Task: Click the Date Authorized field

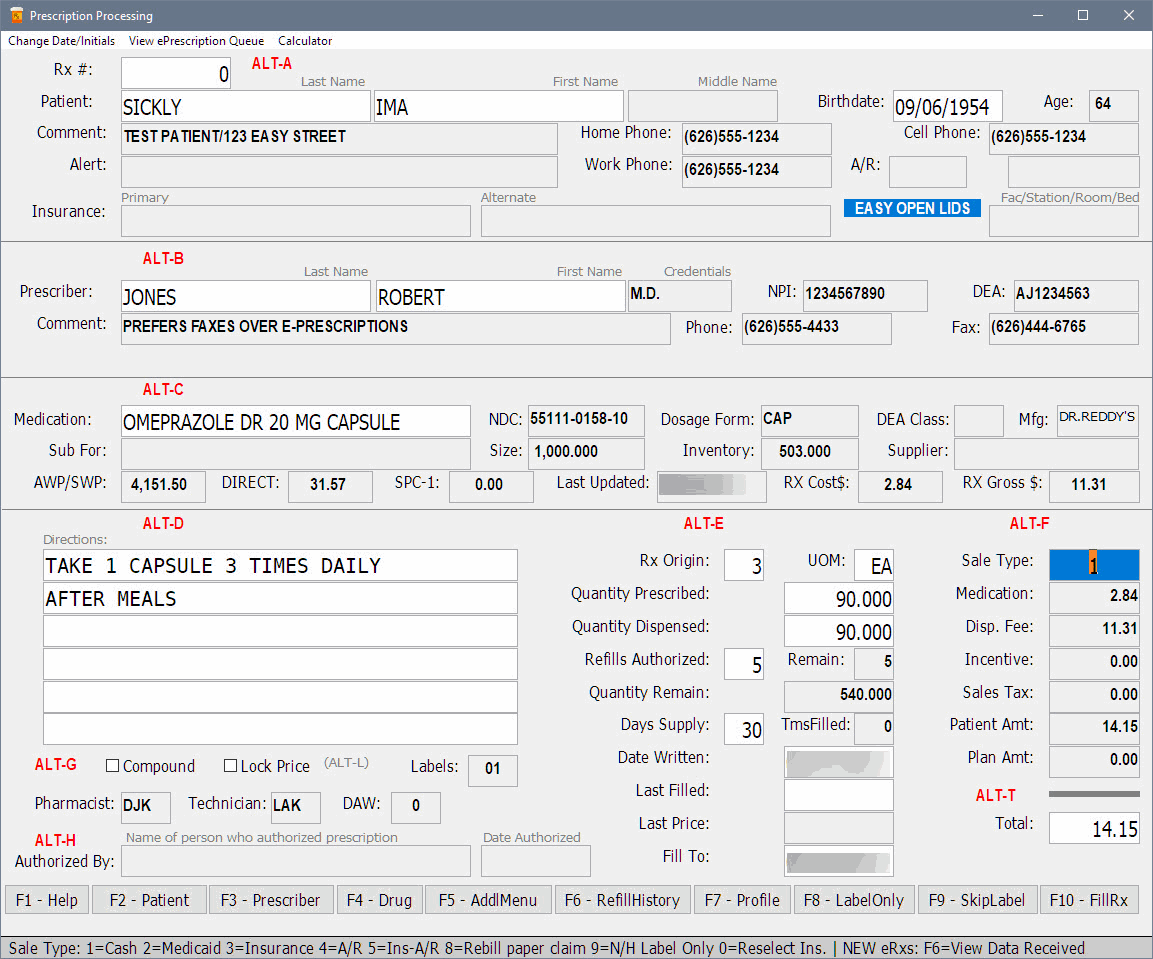Action: coord(535,860)
